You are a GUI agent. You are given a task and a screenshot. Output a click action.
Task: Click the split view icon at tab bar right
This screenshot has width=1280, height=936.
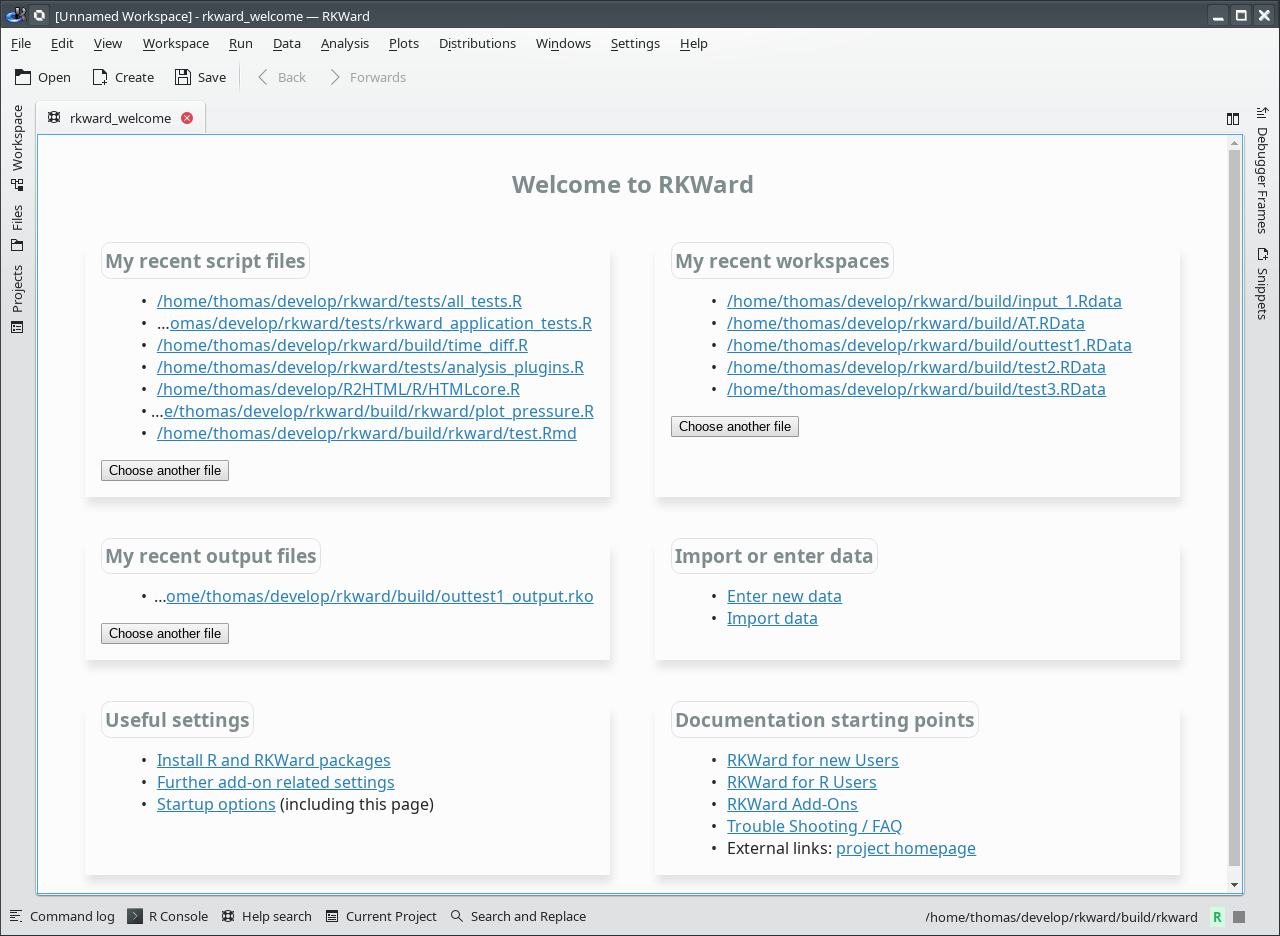point(1233,118)
